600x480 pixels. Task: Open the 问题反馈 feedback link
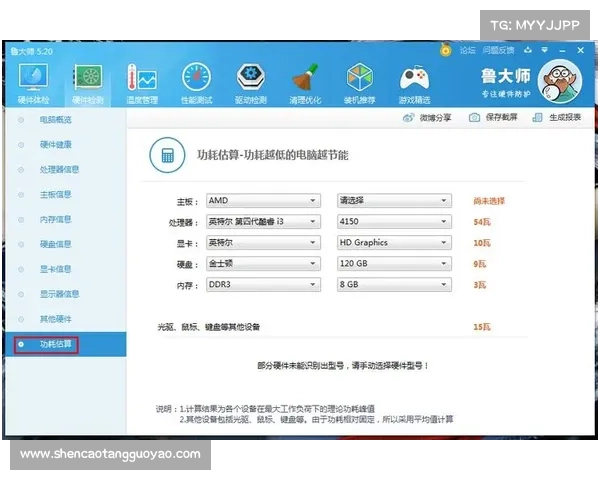pos(498,50)
